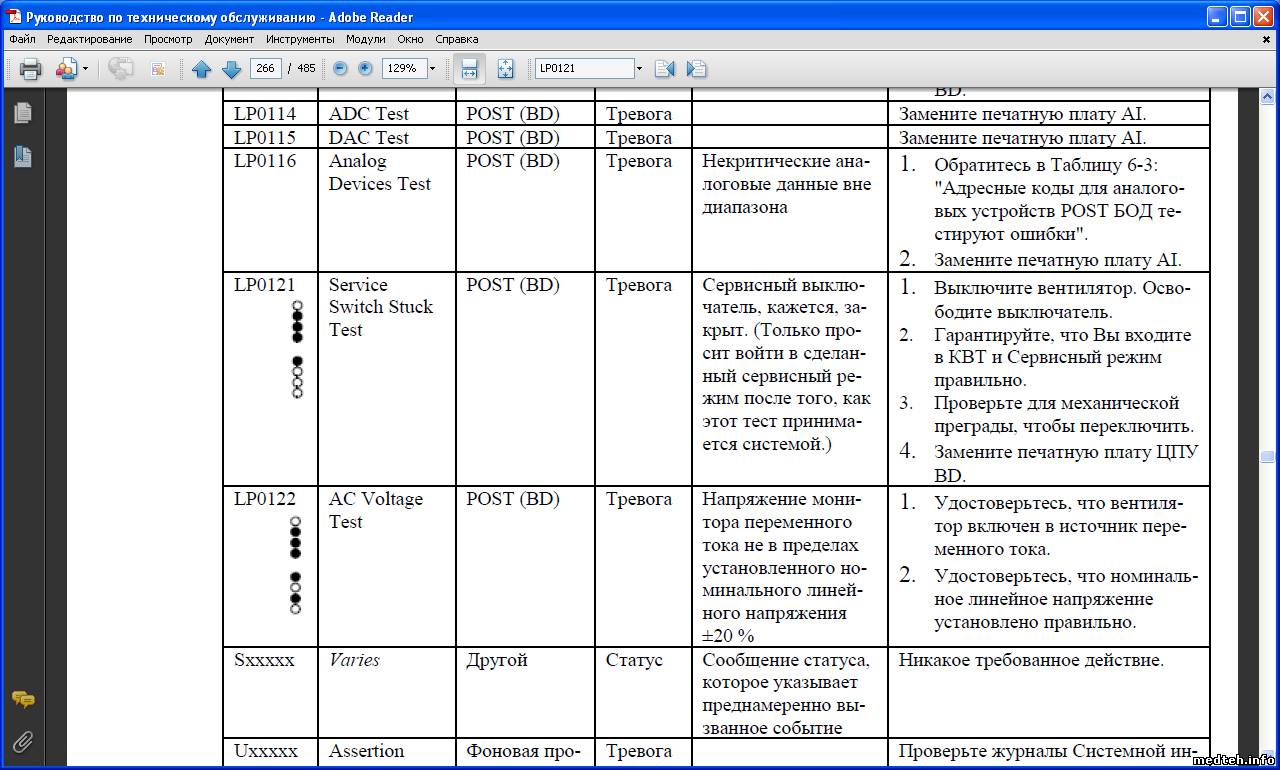Toggle fit one full page view
The width and height of the screenshot is (1280, 770).
coord(505,69)
